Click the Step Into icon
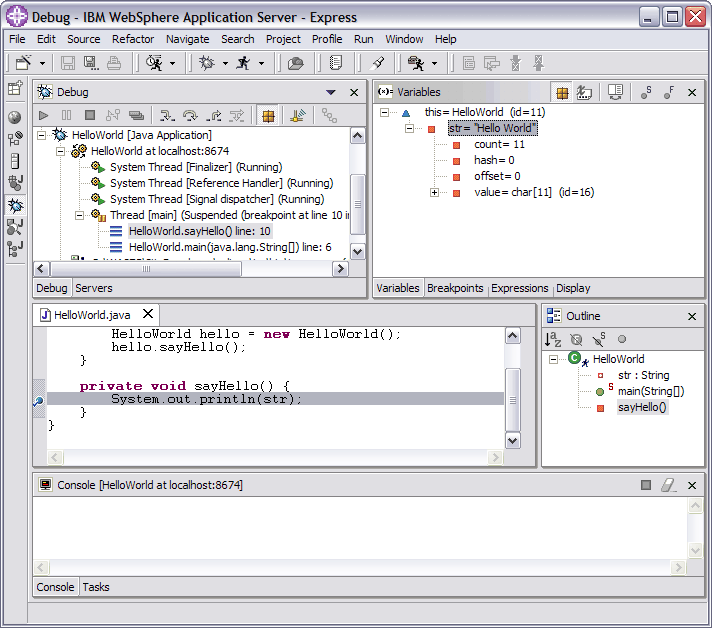 (167, 115)
